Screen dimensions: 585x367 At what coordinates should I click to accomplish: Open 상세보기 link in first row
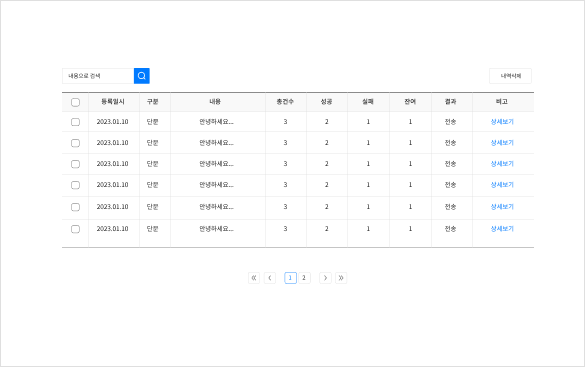(502, 122)
